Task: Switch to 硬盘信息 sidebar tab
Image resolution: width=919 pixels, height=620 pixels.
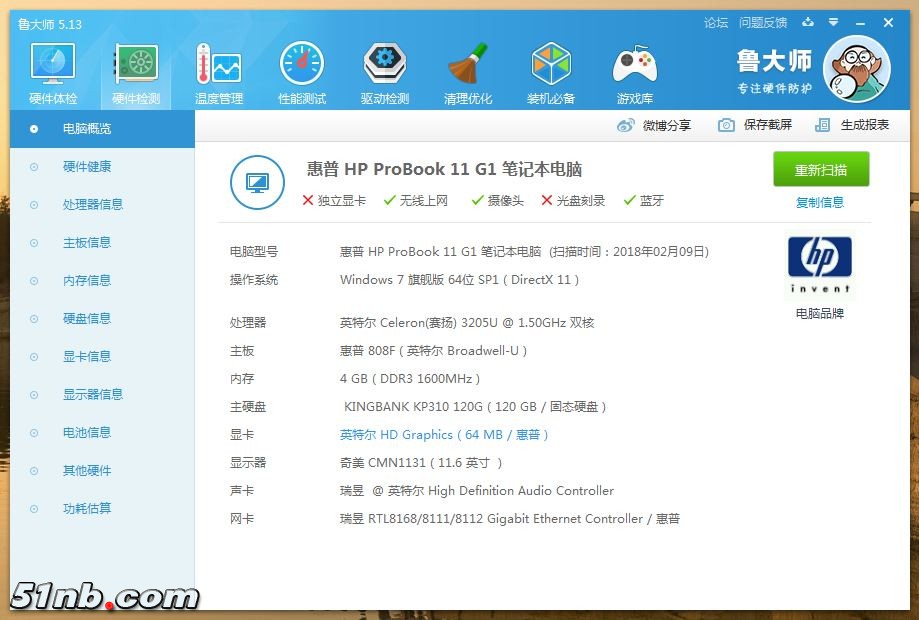Action: point(87,318)
